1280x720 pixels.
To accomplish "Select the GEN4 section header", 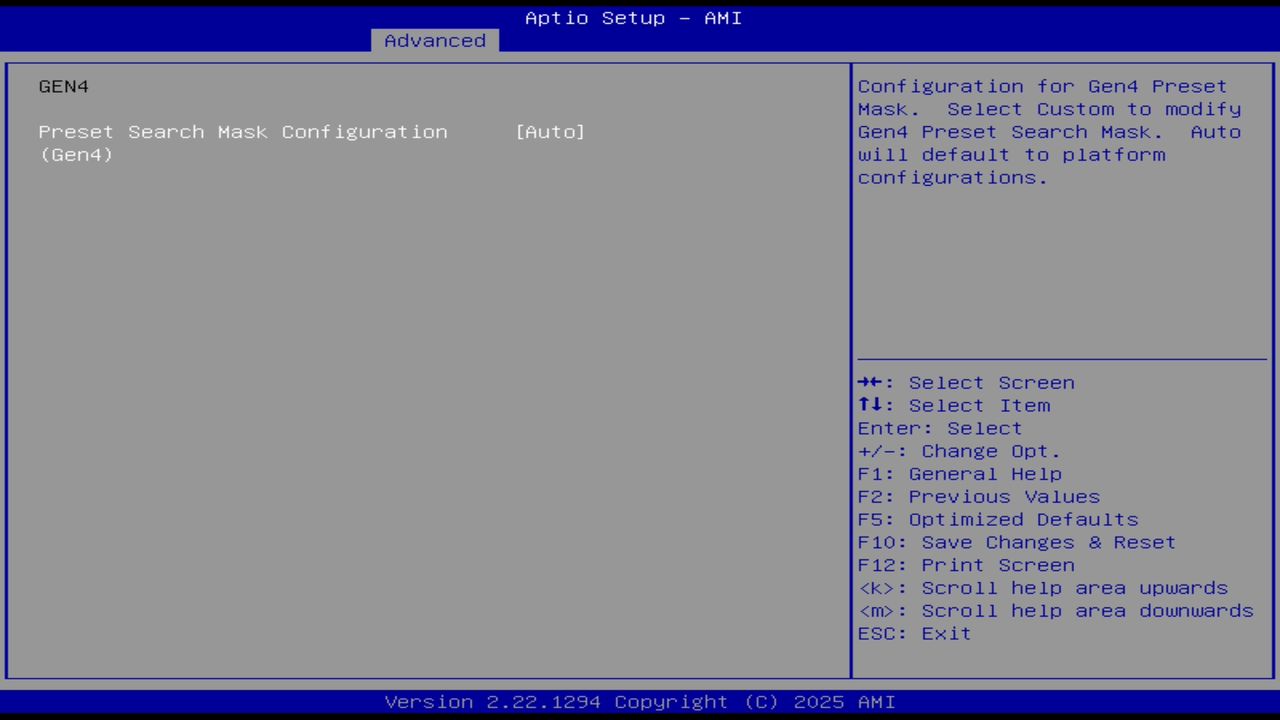I will coord(63,86).
